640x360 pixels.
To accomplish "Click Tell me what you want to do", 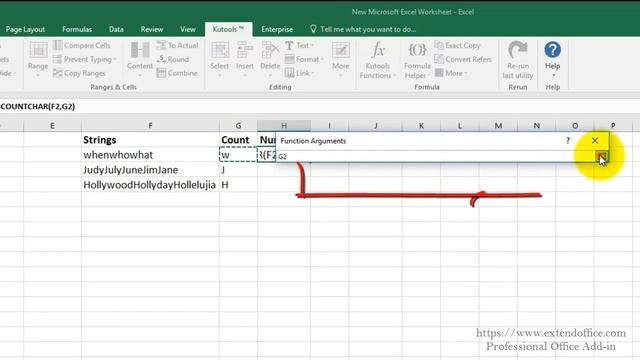I will (363, 29).
